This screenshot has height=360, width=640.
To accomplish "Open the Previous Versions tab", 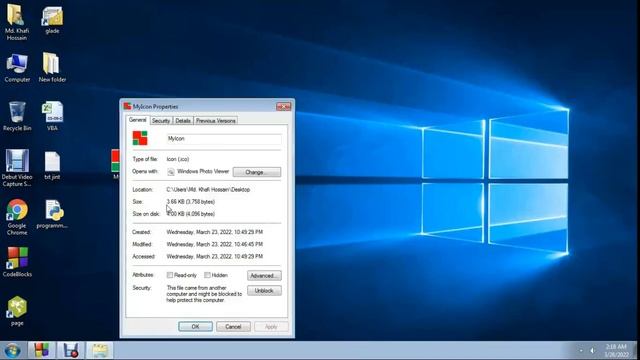I will click(216, 121).
